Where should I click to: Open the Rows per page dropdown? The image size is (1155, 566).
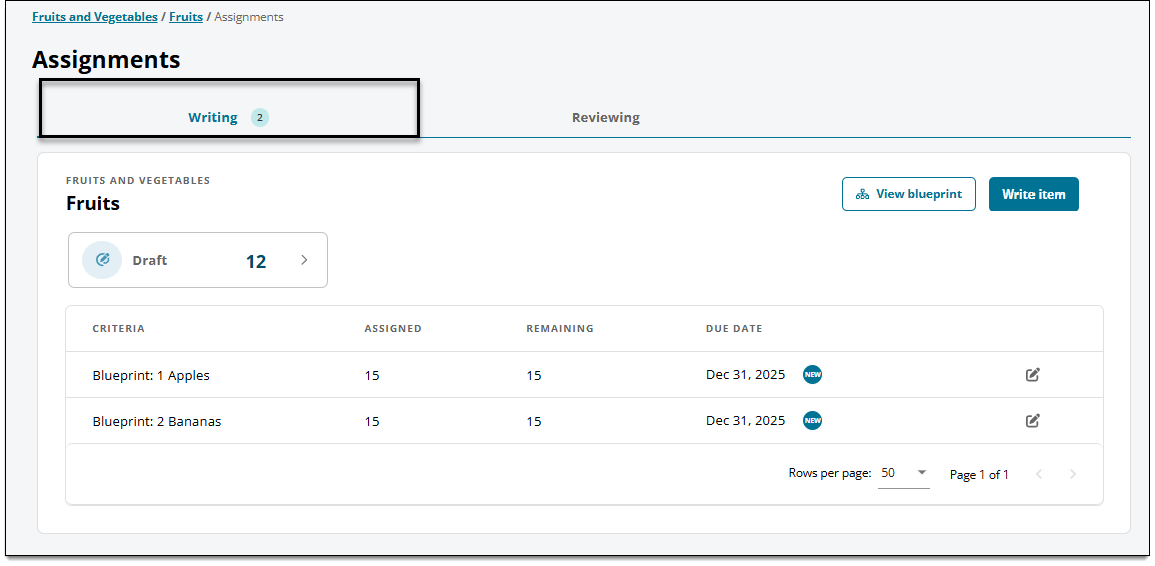pyautogui.click(x=904, y=473)
